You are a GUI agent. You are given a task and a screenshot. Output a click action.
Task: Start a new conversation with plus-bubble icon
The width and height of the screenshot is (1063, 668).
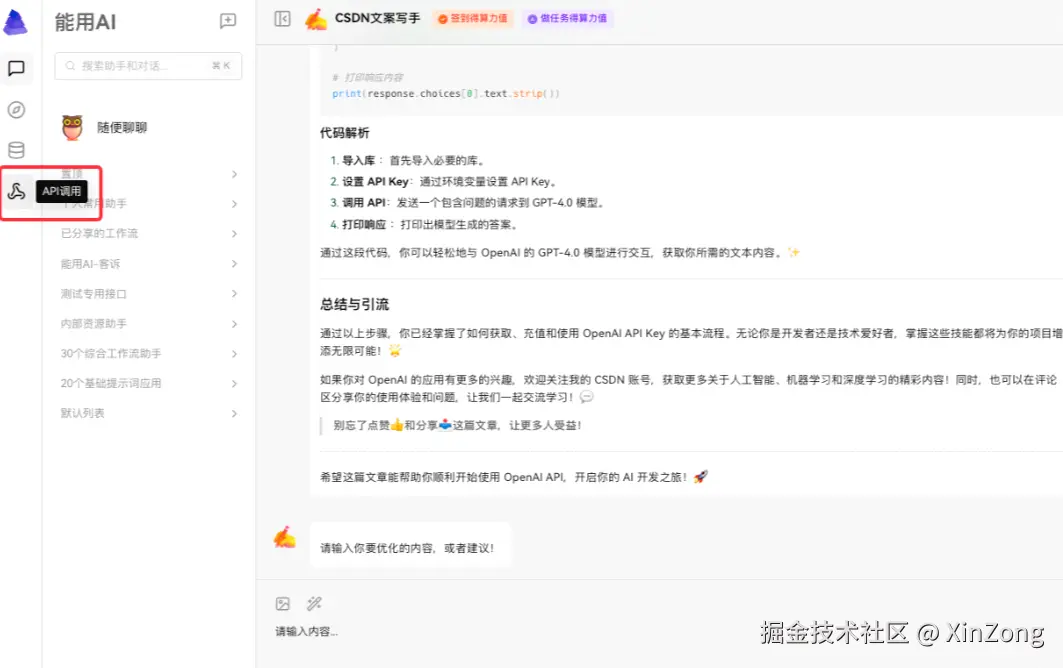tap(228, 21)
